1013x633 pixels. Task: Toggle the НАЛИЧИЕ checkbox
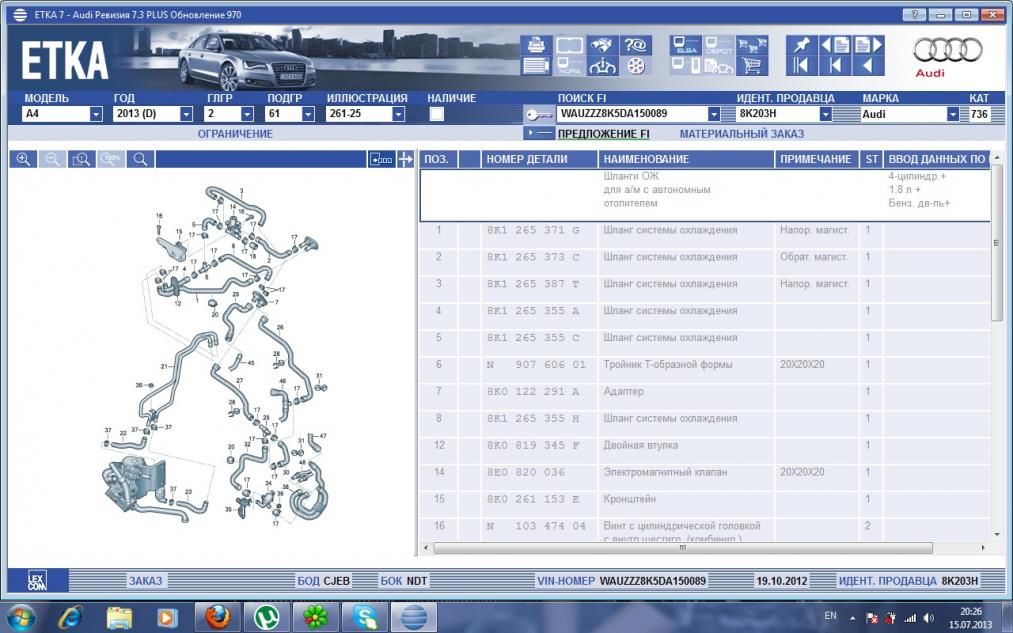click(x=437, y=114)
